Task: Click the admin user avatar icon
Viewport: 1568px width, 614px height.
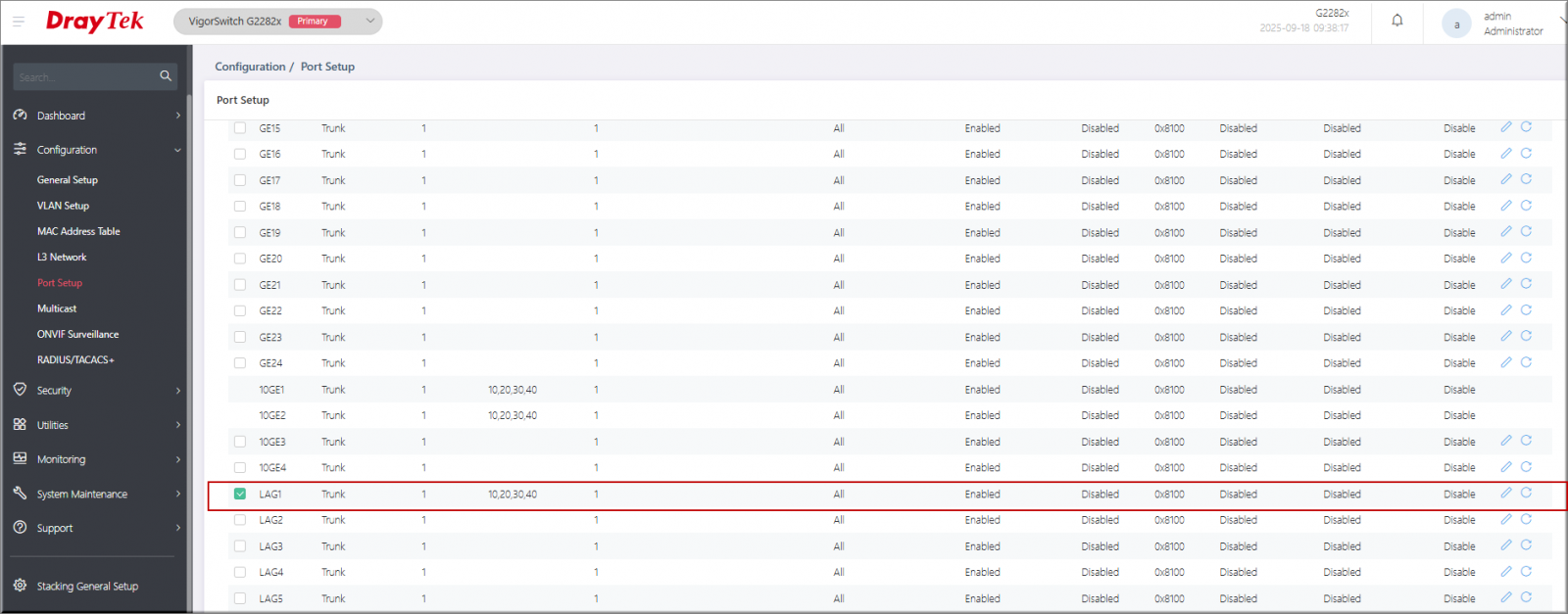Action: click(1456, 24)
